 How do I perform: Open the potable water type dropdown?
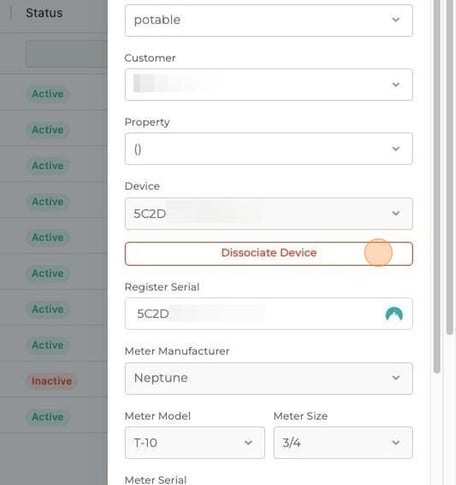point(269,20)
